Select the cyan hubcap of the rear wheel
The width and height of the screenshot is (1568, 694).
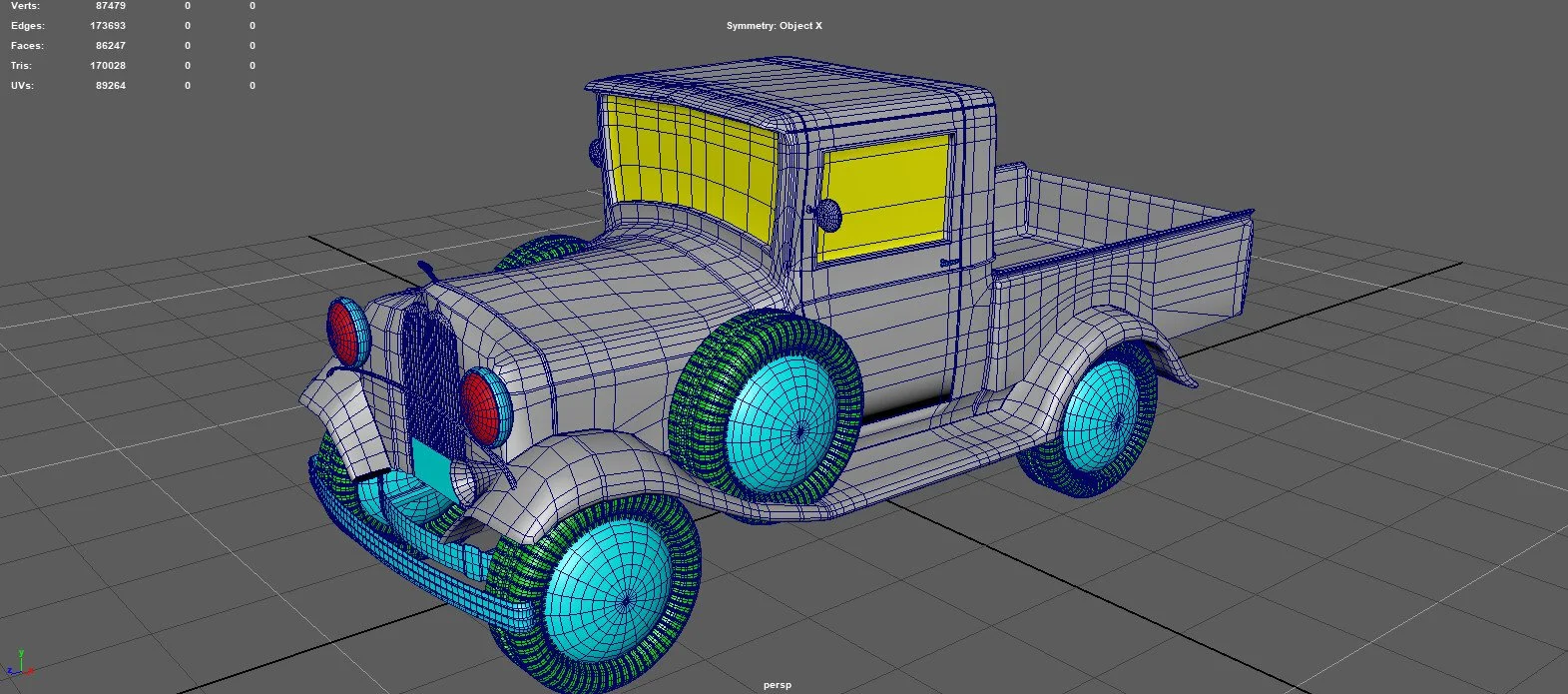coord(1102,415)
